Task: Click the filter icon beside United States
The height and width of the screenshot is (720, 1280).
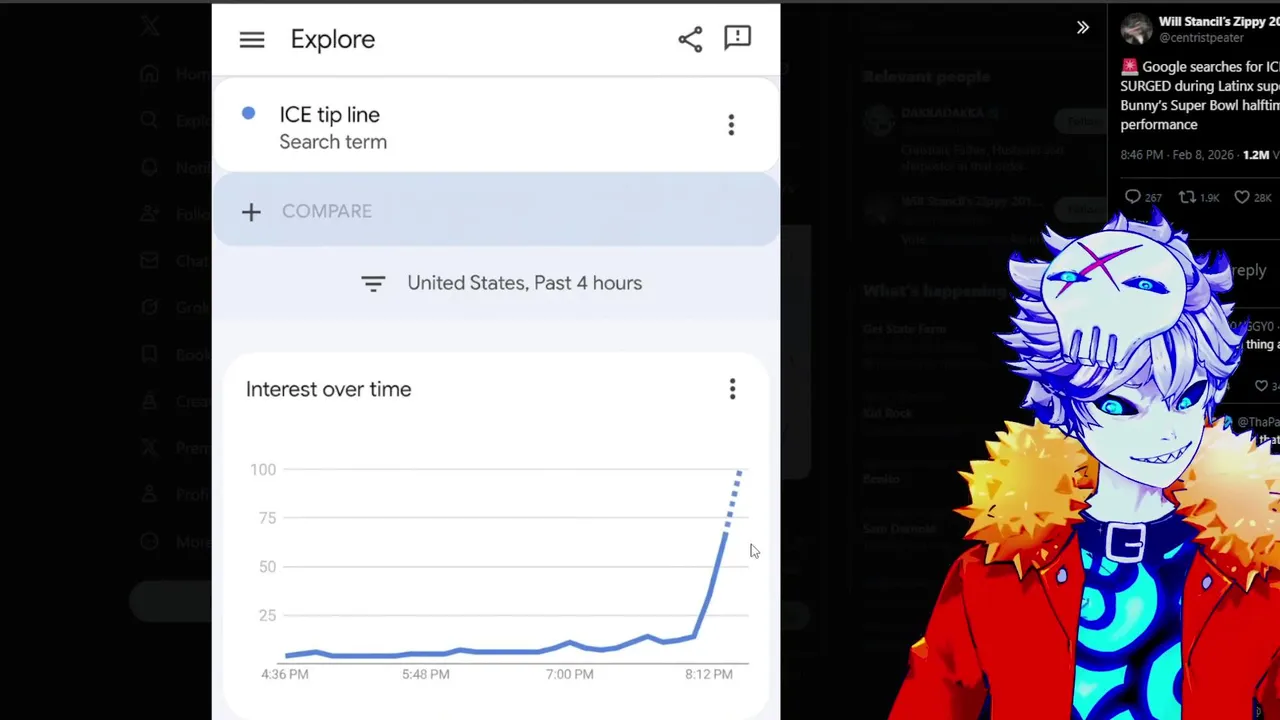Action: pyautogui.click(x=373, y=284)
